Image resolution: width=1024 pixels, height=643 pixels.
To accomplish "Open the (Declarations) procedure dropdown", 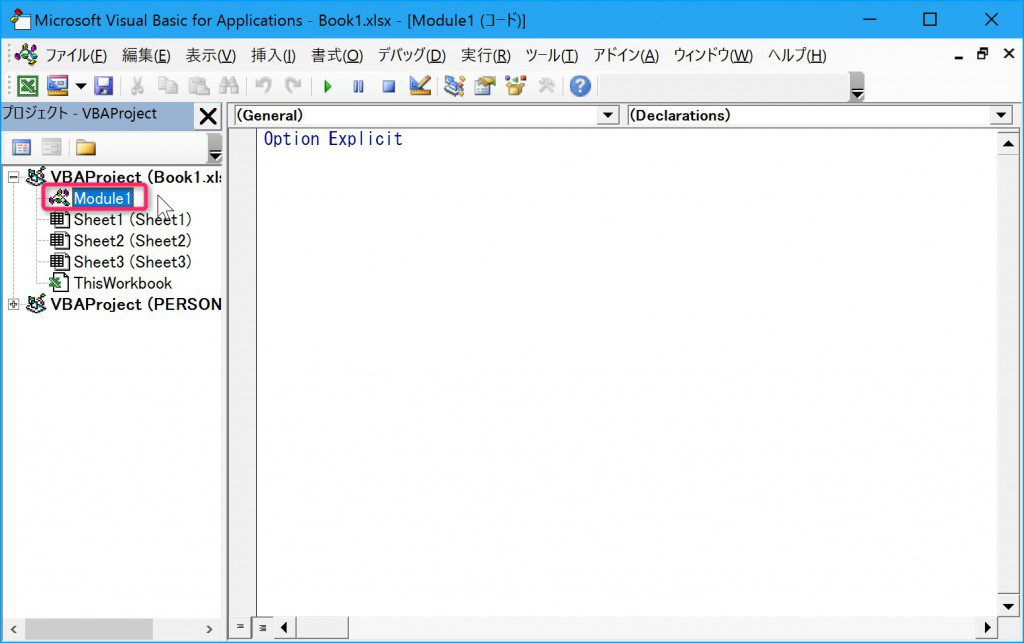I will [x=1001, y=116].
